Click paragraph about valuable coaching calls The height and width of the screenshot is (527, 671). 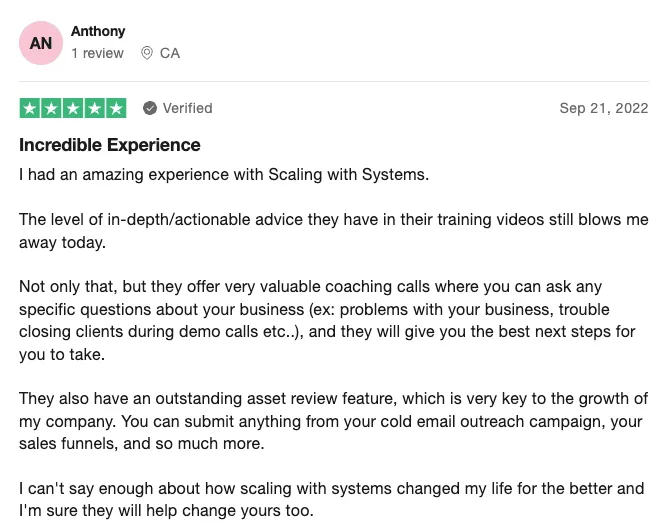pyautogui.click(x=327, y=320)
